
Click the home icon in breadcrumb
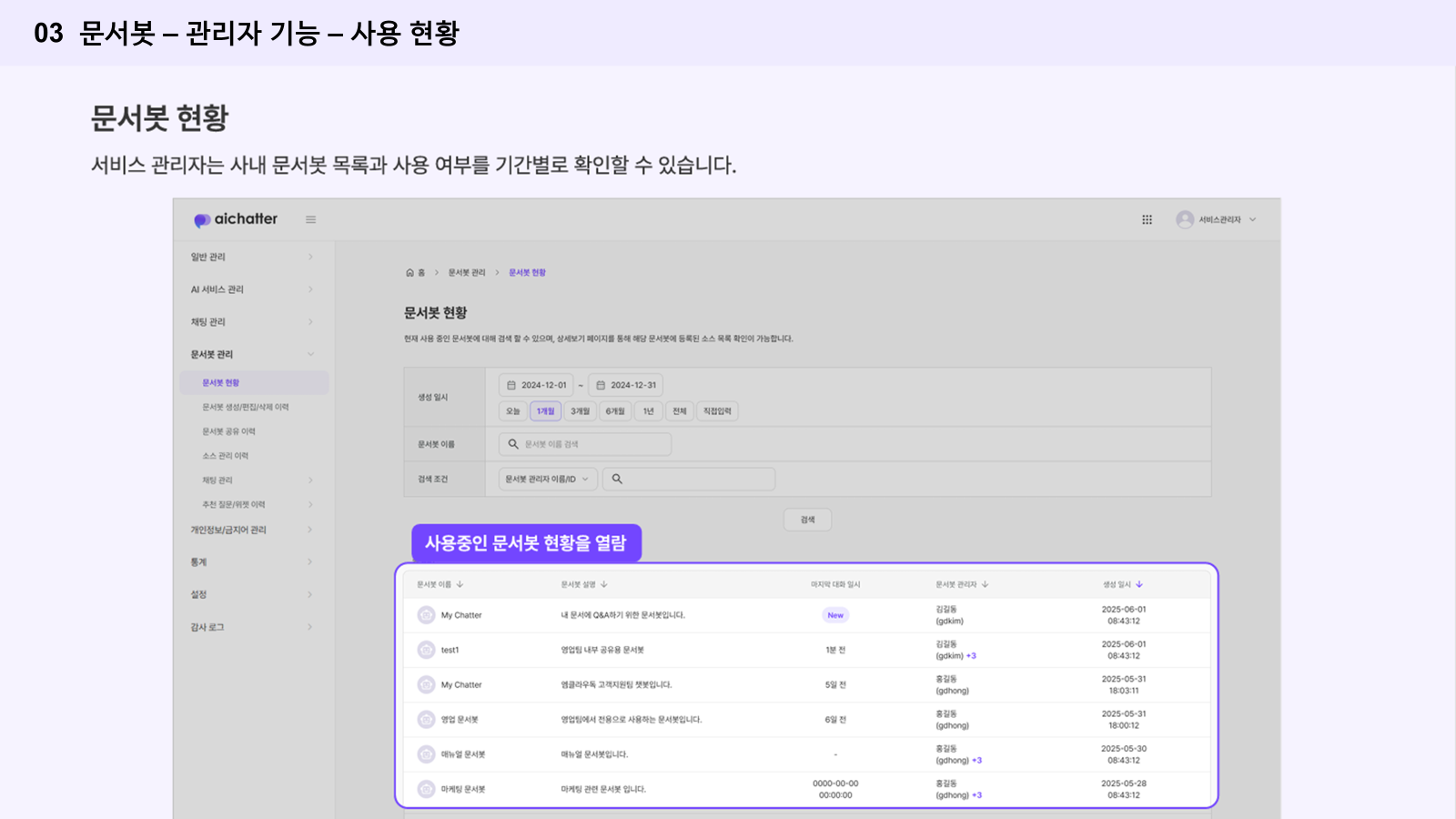click(410, 273)
